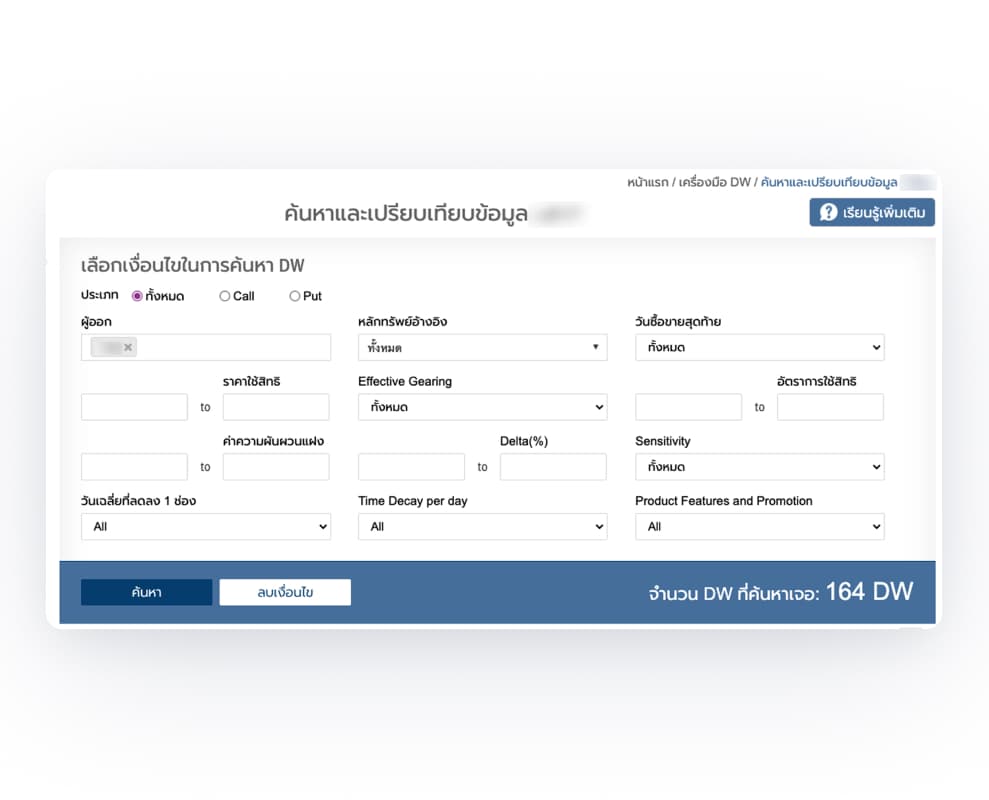Open the Time Decay per day dropdown
Screen dimensions: 989x800
pyautogui.click(x=482, y=526)
